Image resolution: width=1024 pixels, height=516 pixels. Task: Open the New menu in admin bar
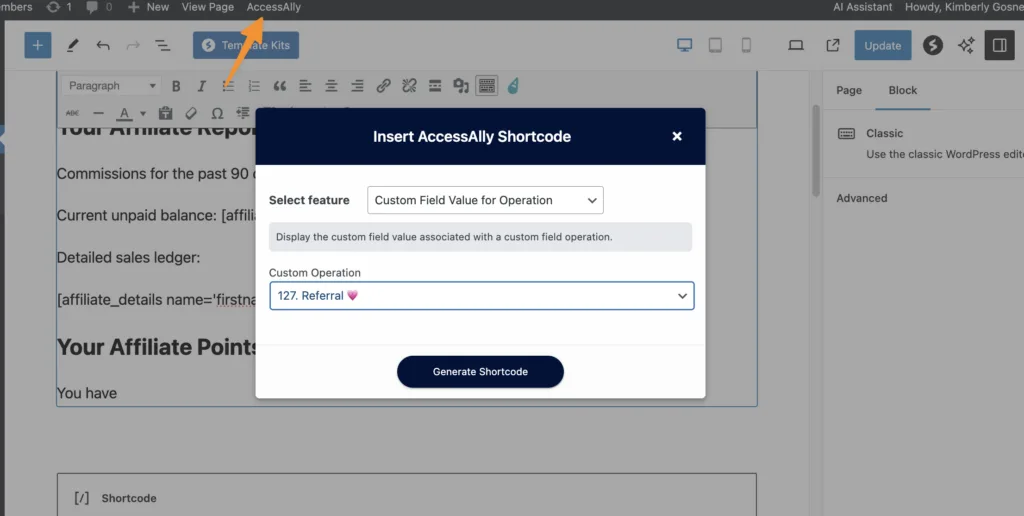[x=149, y=7]
